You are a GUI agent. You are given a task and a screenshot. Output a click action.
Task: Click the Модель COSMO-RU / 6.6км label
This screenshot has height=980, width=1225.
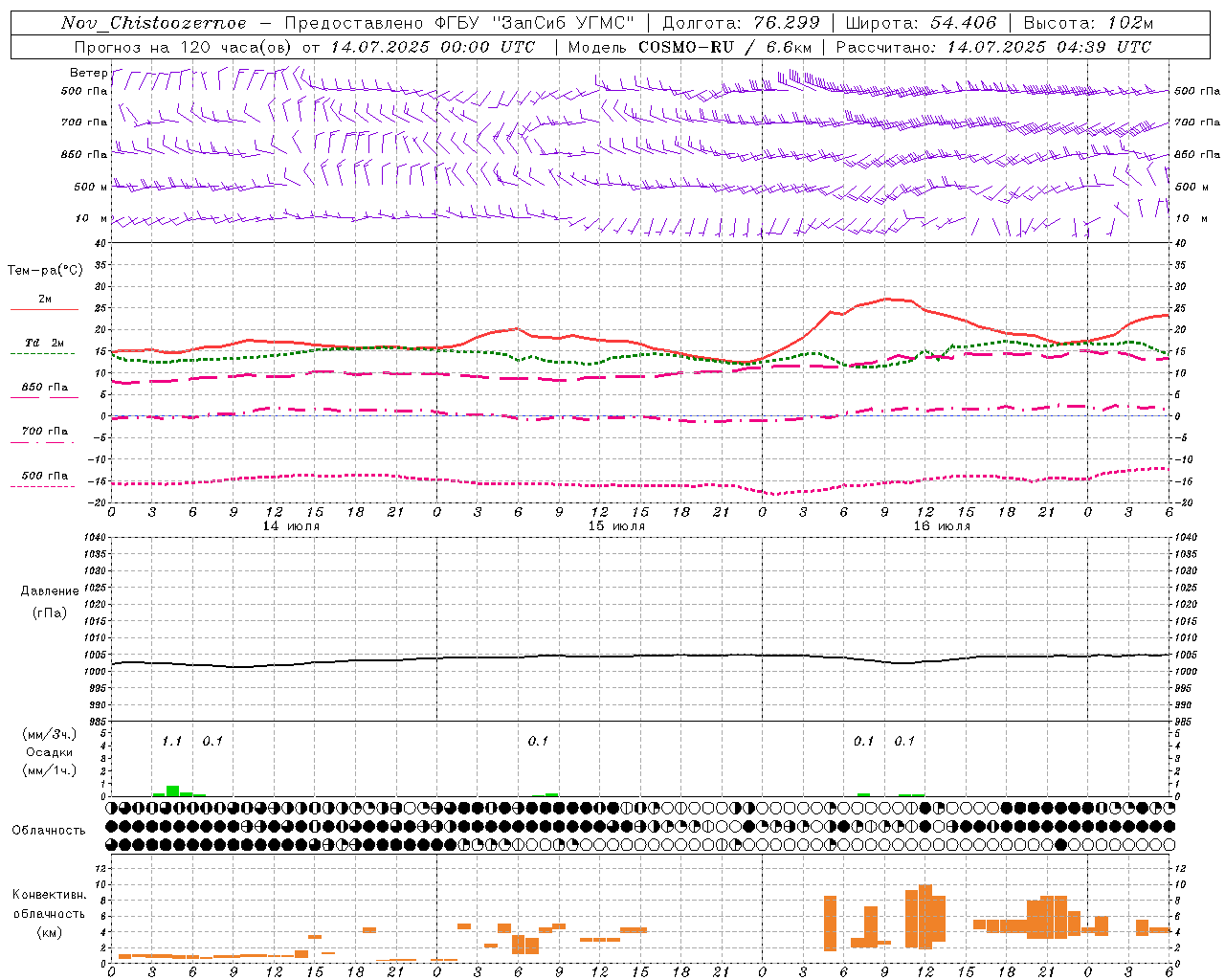[x=689, y=47]
